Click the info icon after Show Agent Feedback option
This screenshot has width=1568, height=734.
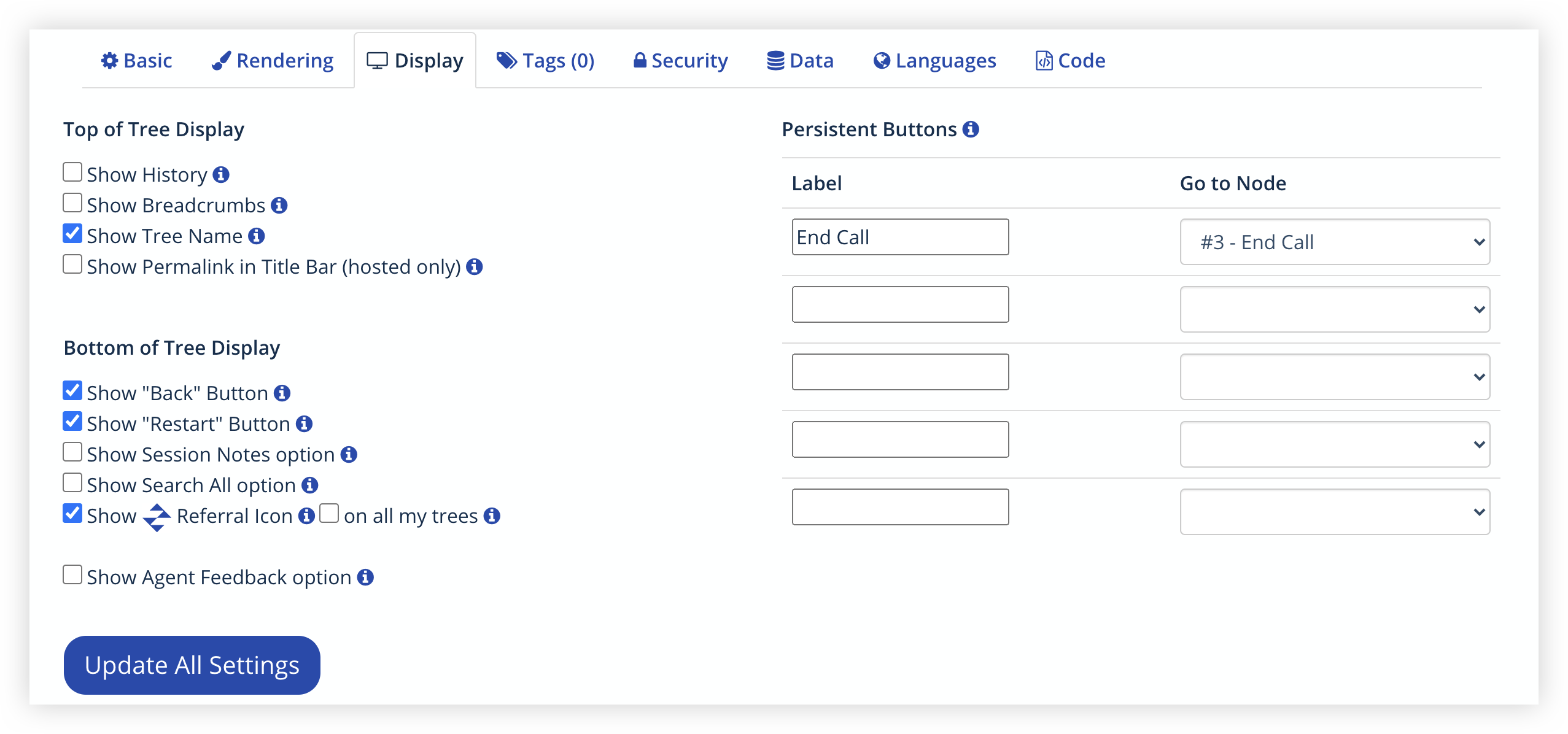(x=365, y=577)
